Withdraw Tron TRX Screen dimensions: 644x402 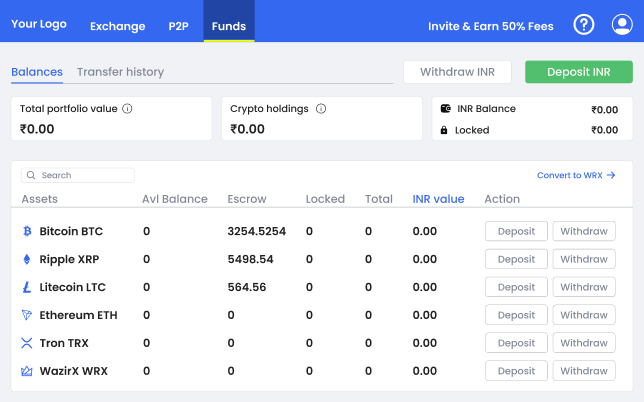[x=584, y=343]
